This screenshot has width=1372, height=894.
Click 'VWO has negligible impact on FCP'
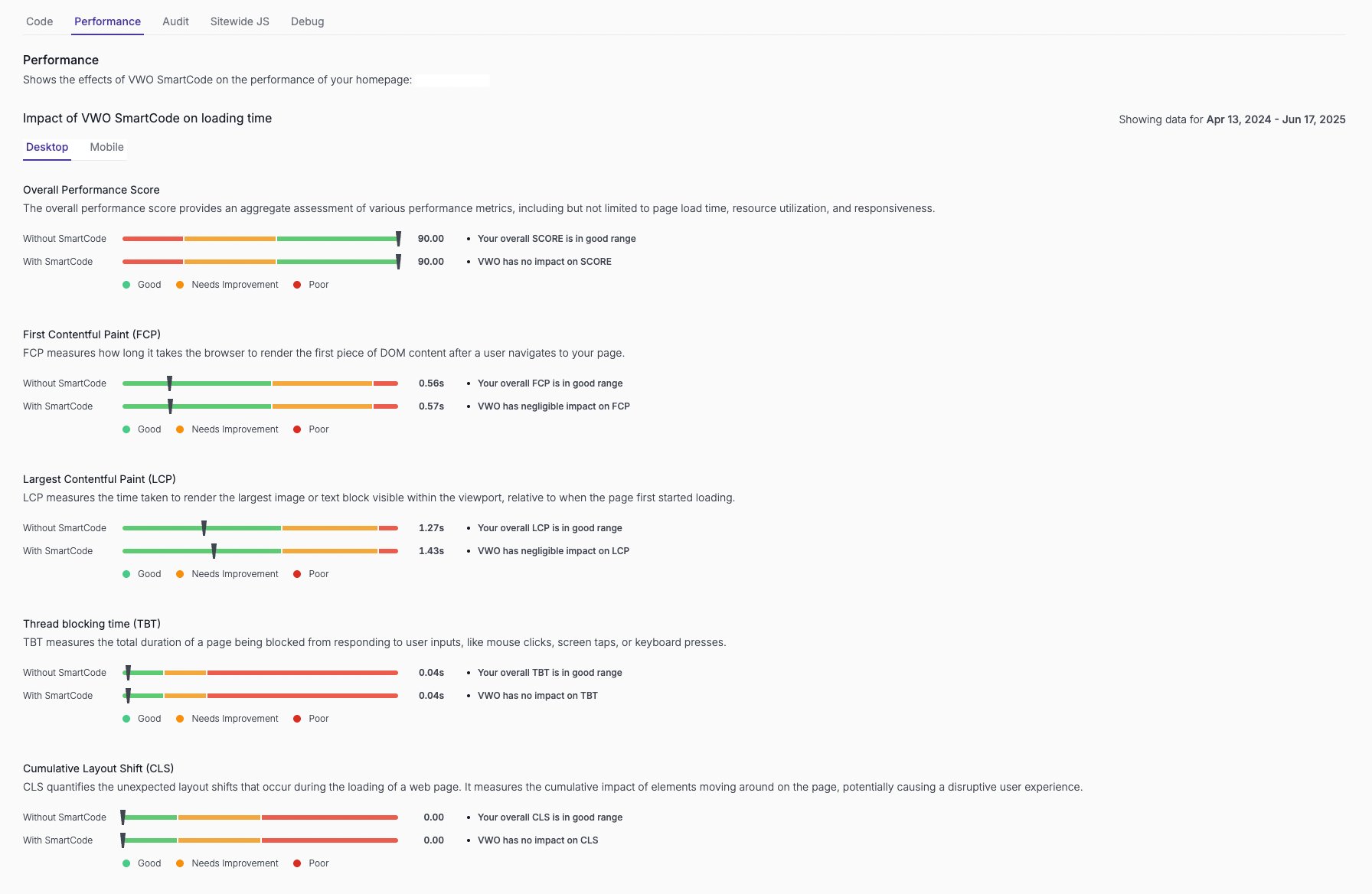click(x=554, y=406)
